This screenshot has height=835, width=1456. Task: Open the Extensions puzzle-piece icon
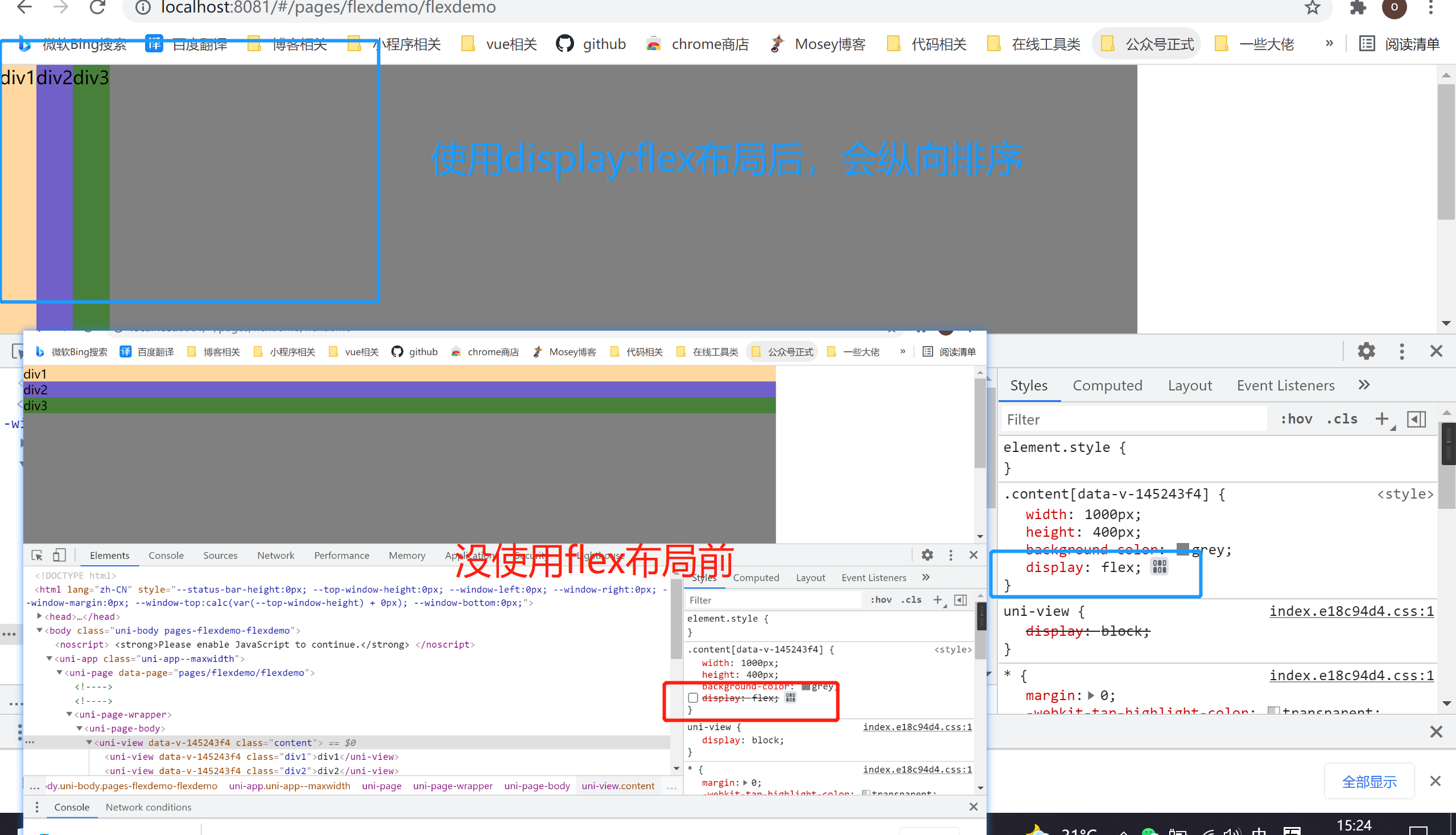(1358, 7)
